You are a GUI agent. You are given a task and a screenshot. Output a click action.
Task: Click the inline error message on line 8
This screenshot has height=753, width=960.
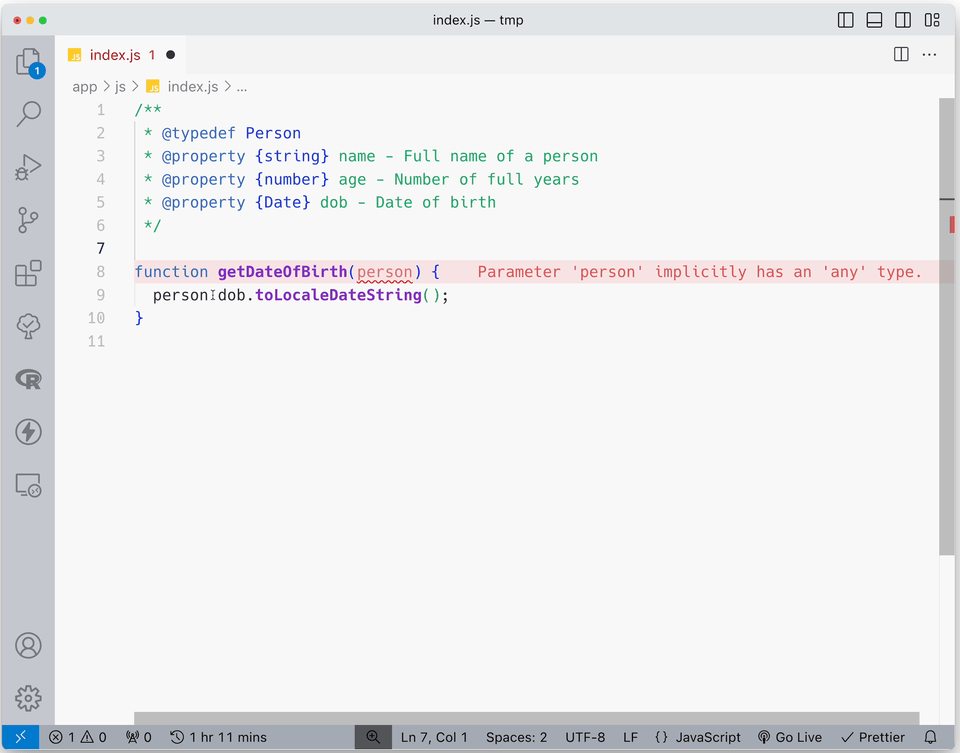[x=699, y=272]
